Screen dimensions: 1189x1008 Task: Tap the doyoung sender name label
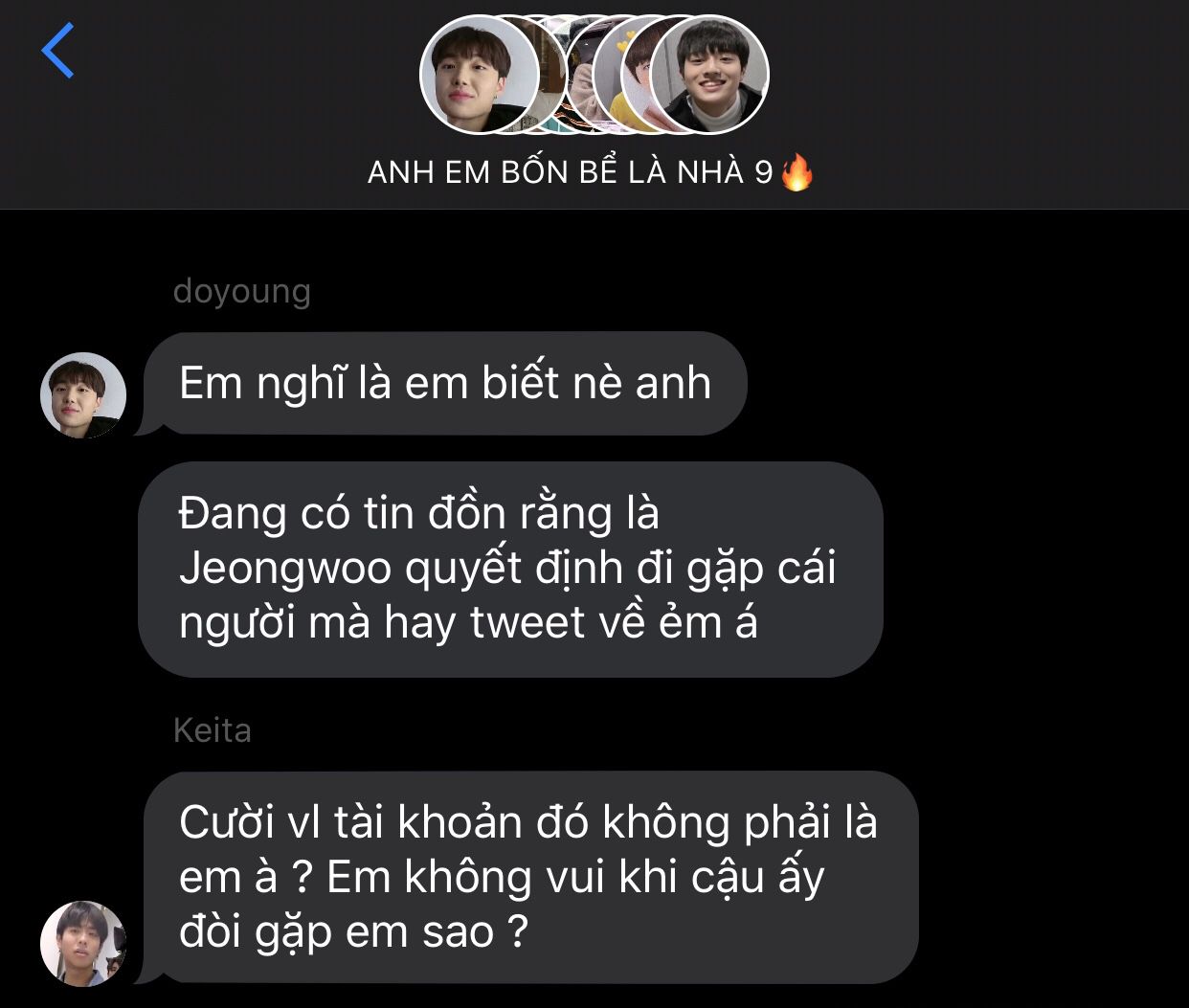241,292
